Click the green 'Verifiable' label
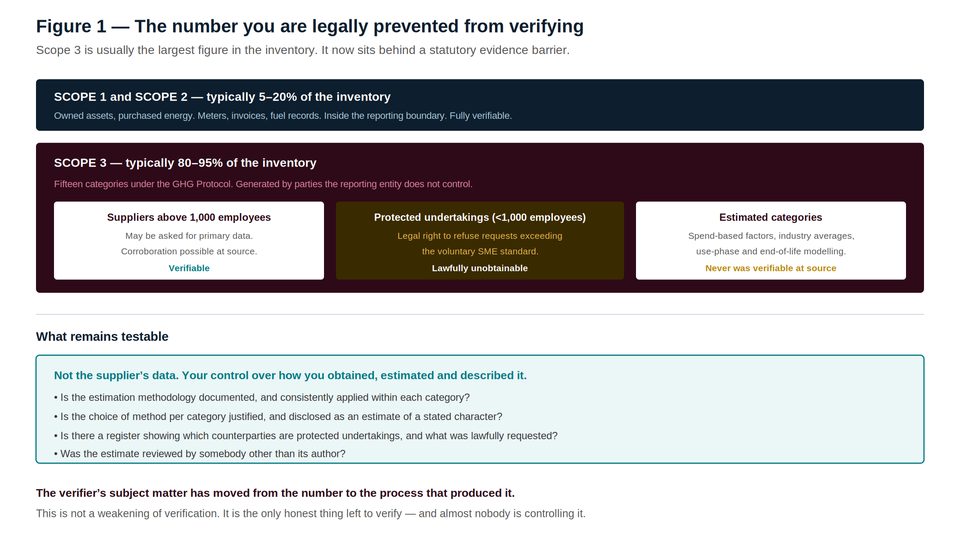Image resolution: width=960 pixels, height=540 pixels. (189, 268)
